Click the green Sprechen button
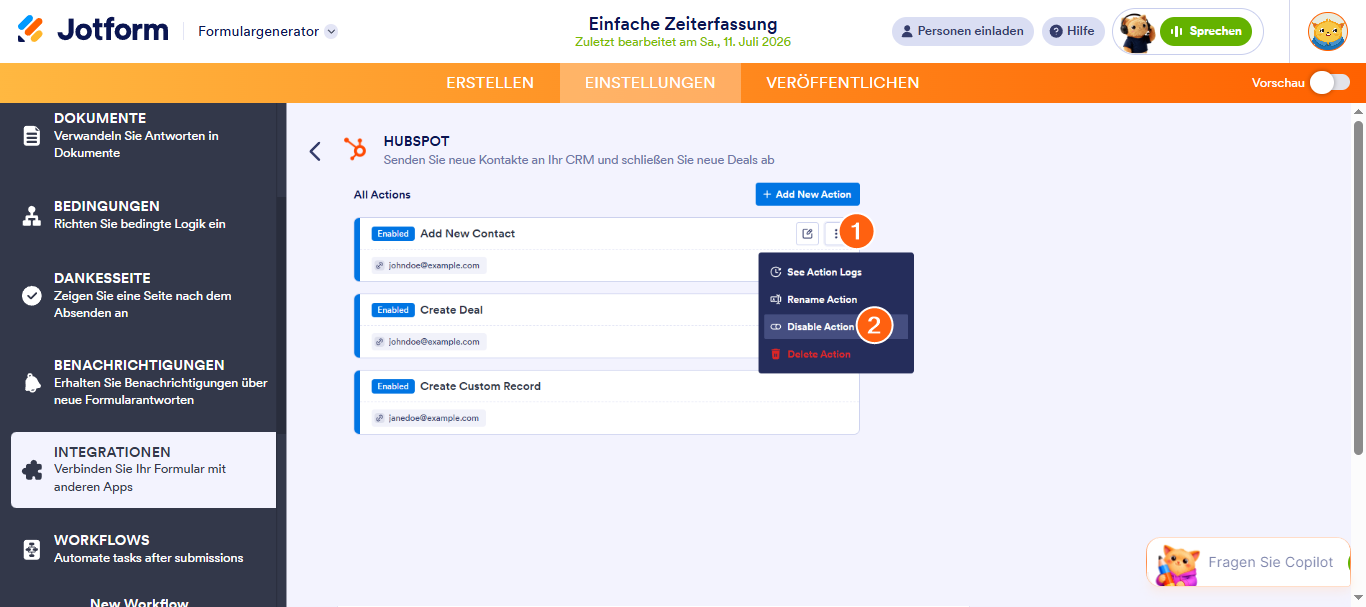 click(1206, 31)
